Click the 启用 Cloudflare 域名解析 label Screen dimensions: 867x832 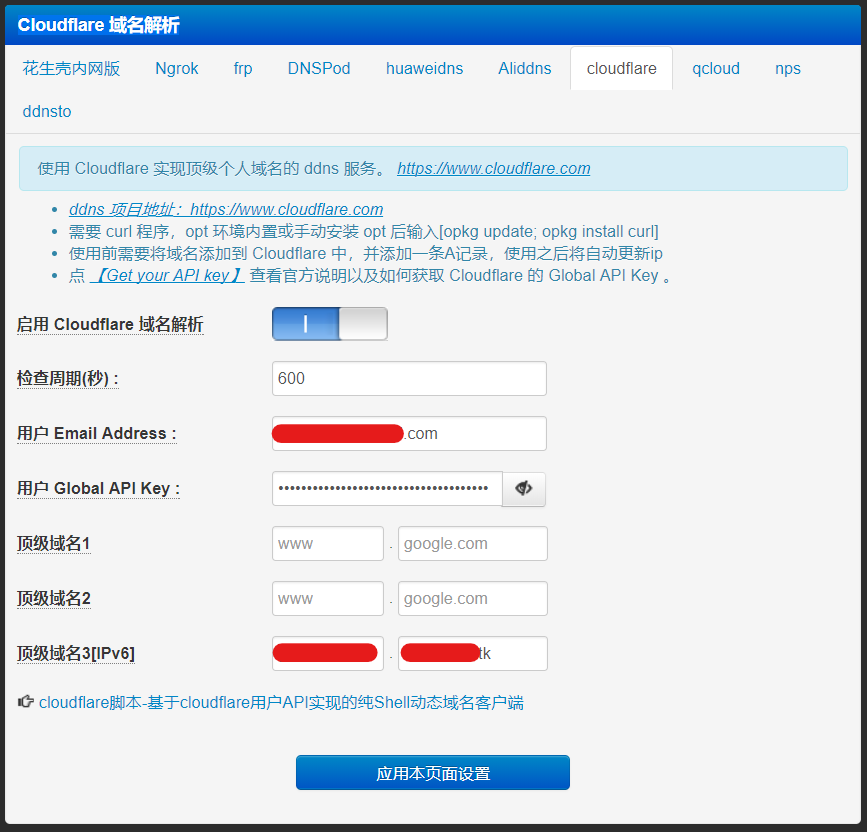coord(110,325)
